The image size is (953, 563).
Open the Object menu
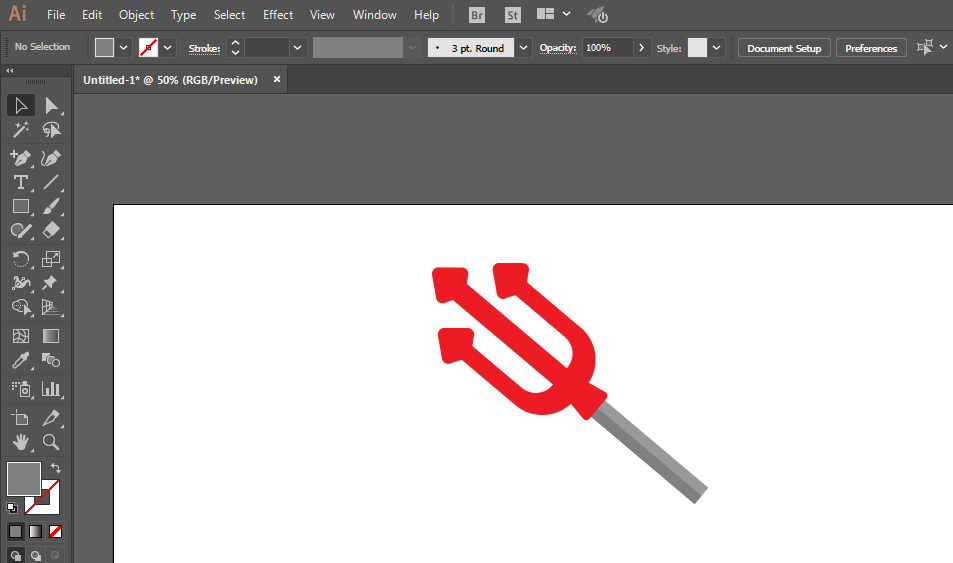pyautogui.click(x=136, y=15)
